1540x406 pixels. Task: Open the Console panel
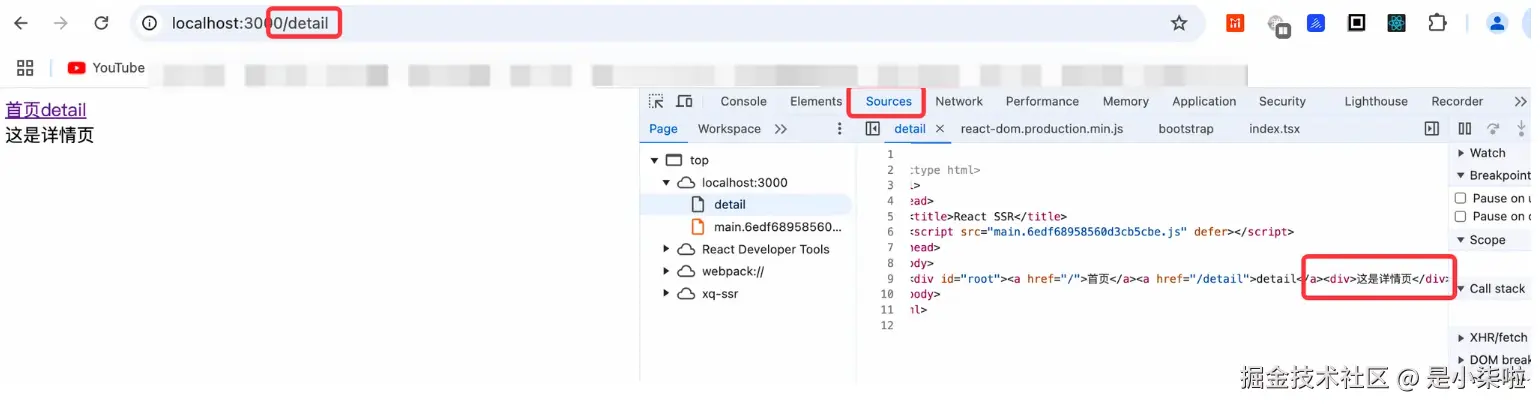[x=743, y=101]
